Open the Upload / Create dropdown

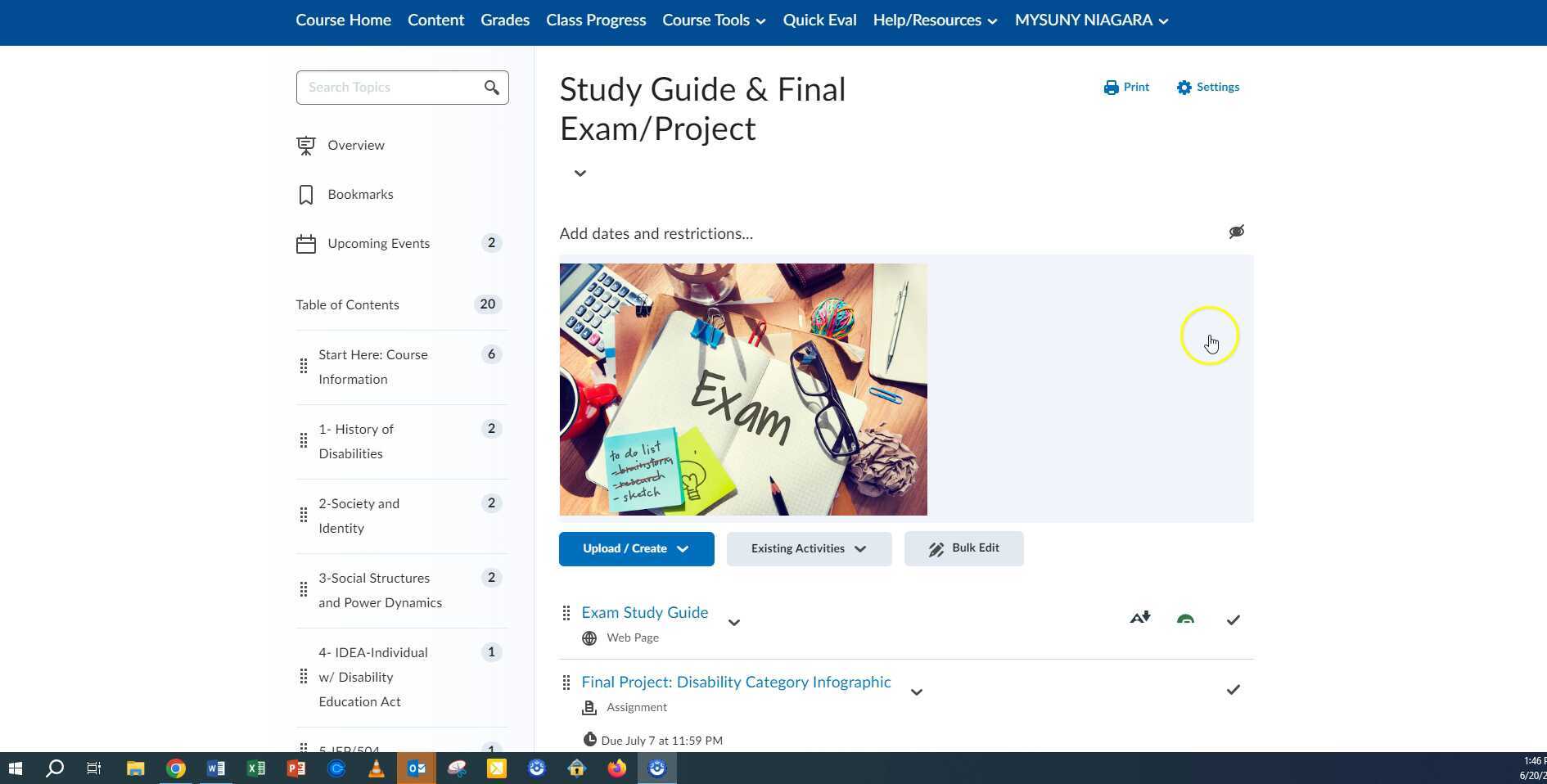[x=636, y=548]
